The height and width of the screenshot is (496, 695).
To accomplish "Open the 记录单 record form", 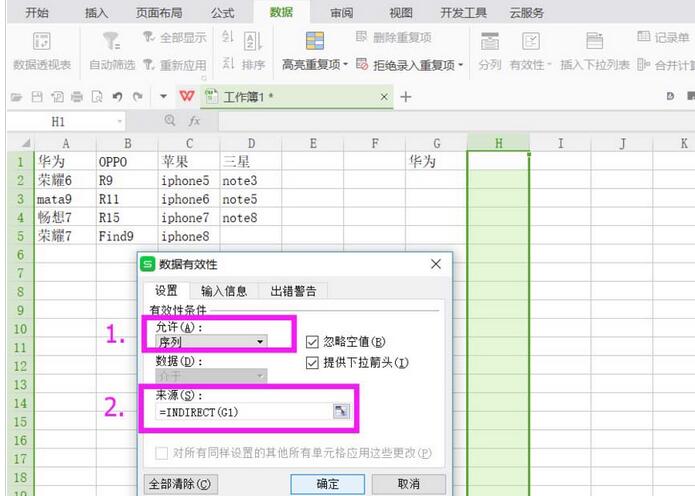I will point(663,38).
